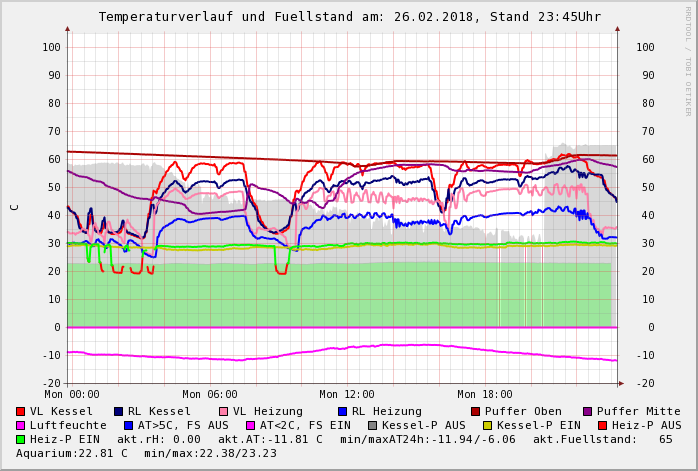Click the Mon 12:00 time axis label
This screenshot has width=698, height=471.
pos(347,394)
